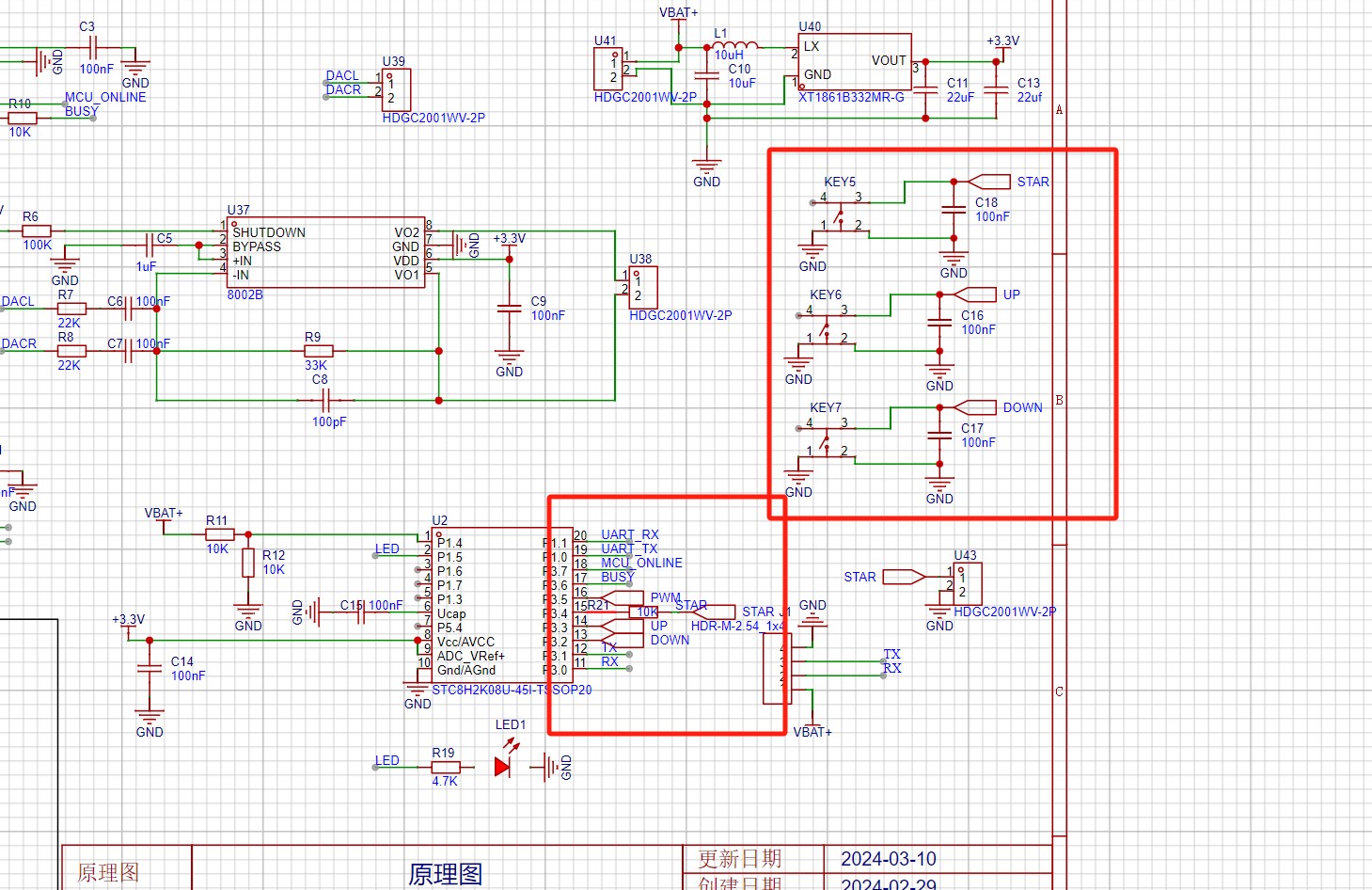Select the R19 4.7K resistor symbol
The width and height of the screenshot is (1372, 890).
445,768
